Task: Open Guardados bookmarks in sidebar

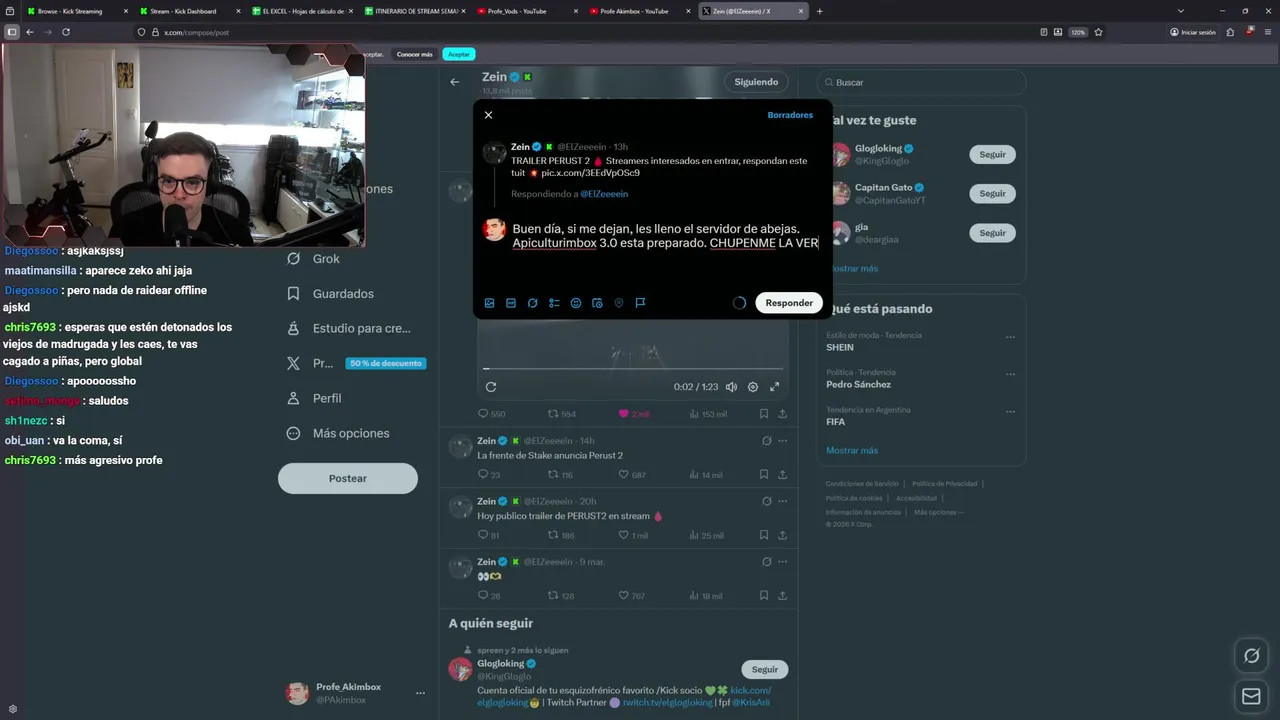Action: 330,293
